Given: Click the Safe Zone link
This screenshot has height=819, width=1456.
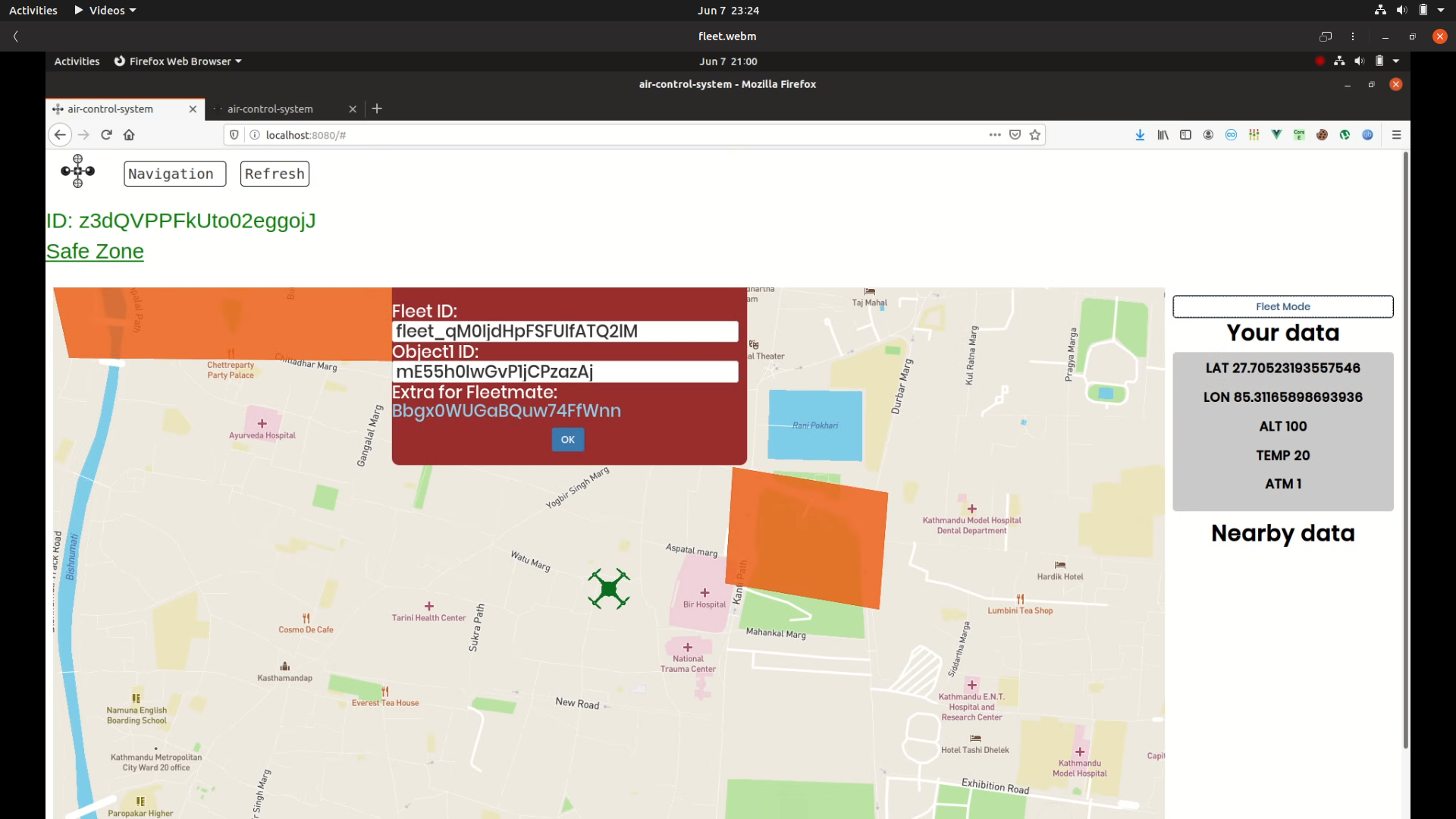Looking at the screenshot, I should (x=95, y=251).
